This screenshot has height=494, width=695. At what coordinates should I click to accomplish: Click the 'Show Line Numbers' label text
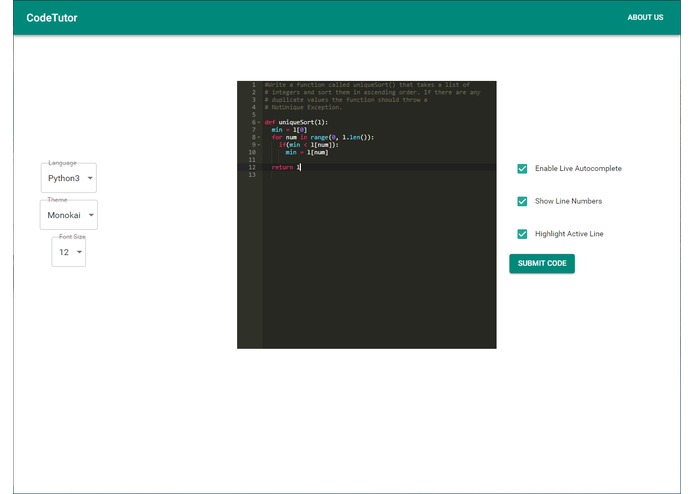(x=568, y=201)
